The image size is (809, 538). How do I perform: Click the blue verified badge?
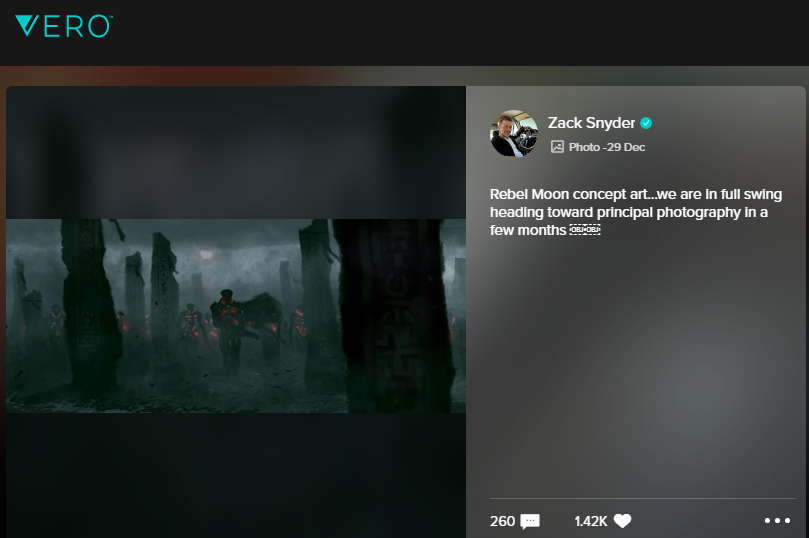pyautogui.click(x=647, y=123)
